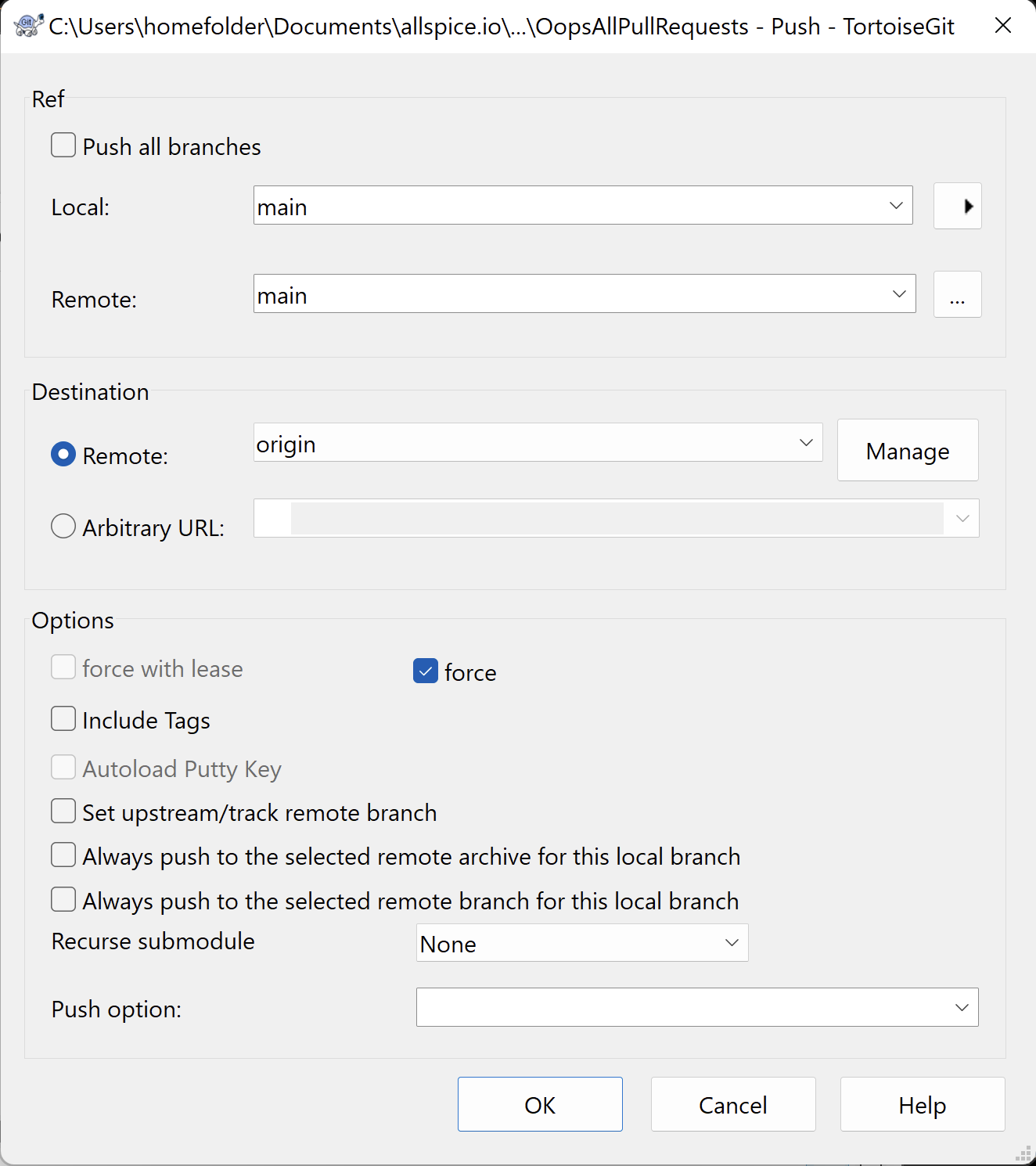Click the Manage remotes button
The image size is (1036, 1166).
click(908, 450)
